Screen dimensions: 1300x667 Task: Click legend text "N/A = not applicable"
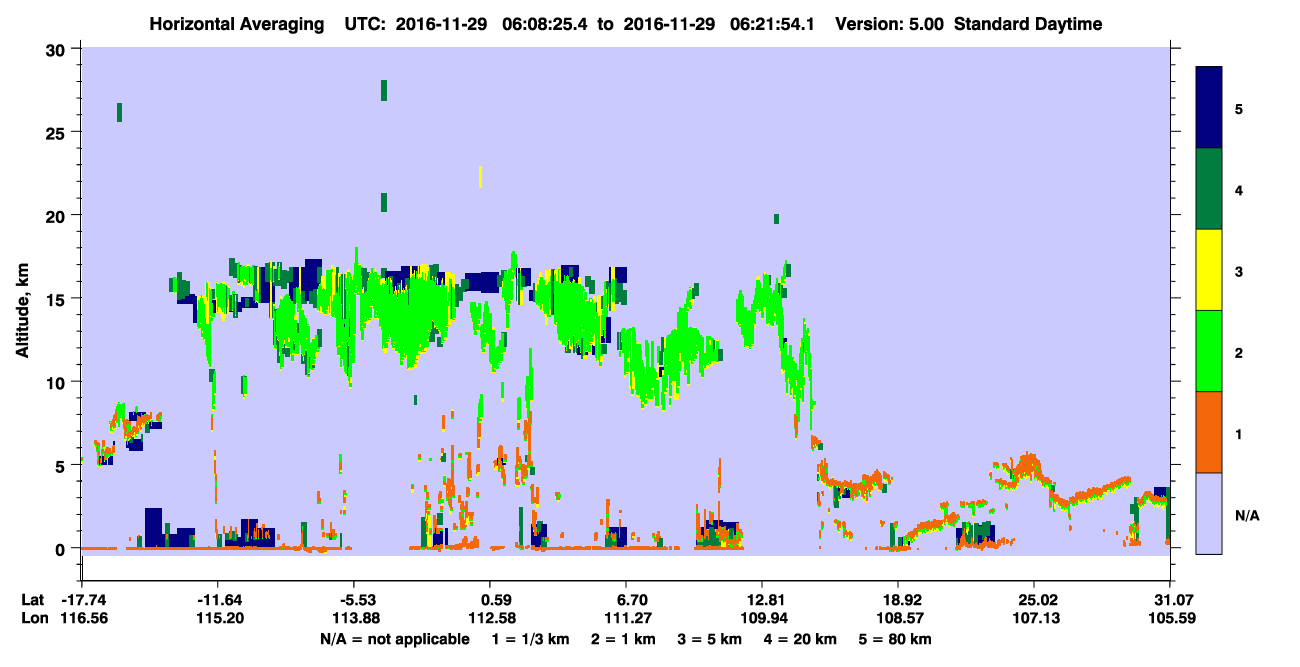click(394, 639)
